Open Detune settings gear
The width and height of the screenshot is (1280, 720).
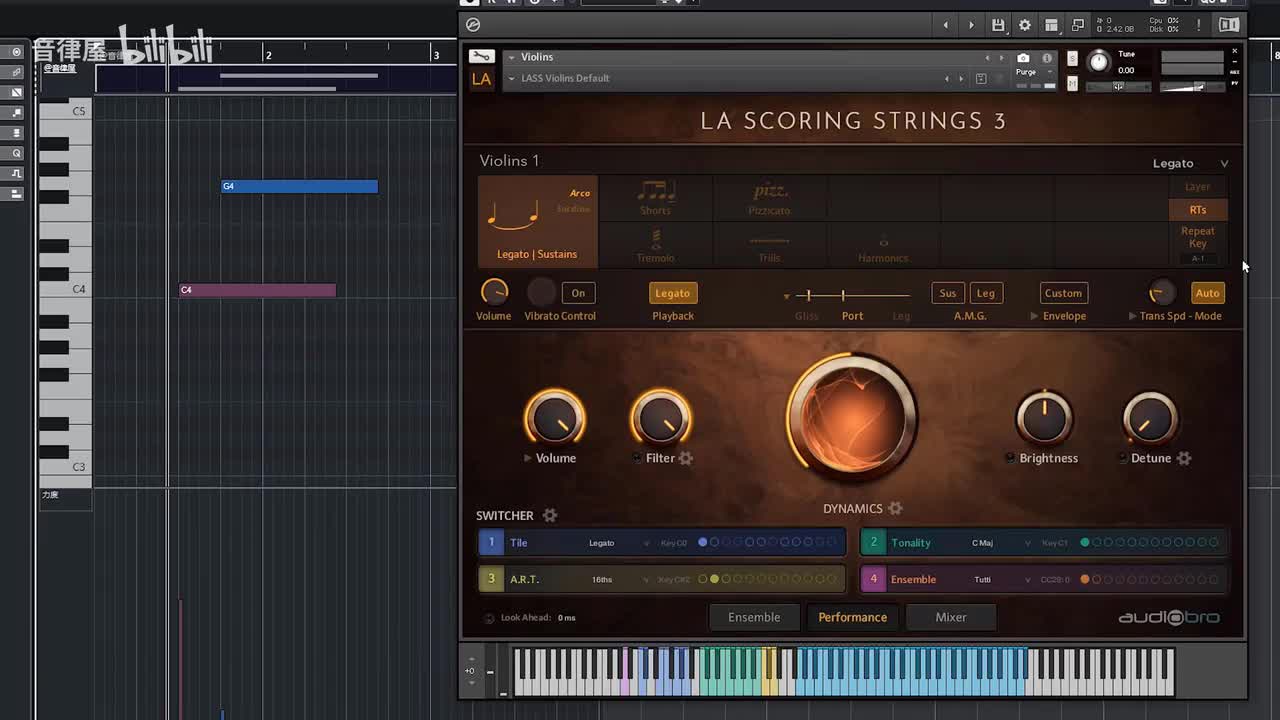(1184, 458)
